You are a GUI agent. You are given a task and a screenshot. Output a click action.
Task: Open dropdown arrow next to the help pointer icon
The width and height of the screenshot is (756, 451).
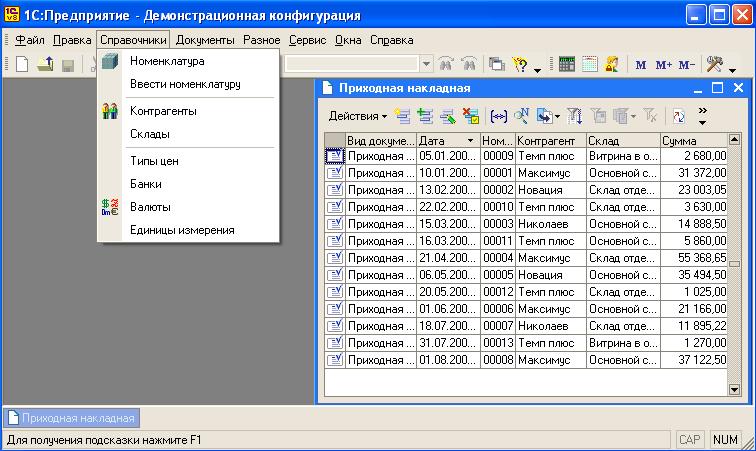pyautogui.click(x=538, y=70)
